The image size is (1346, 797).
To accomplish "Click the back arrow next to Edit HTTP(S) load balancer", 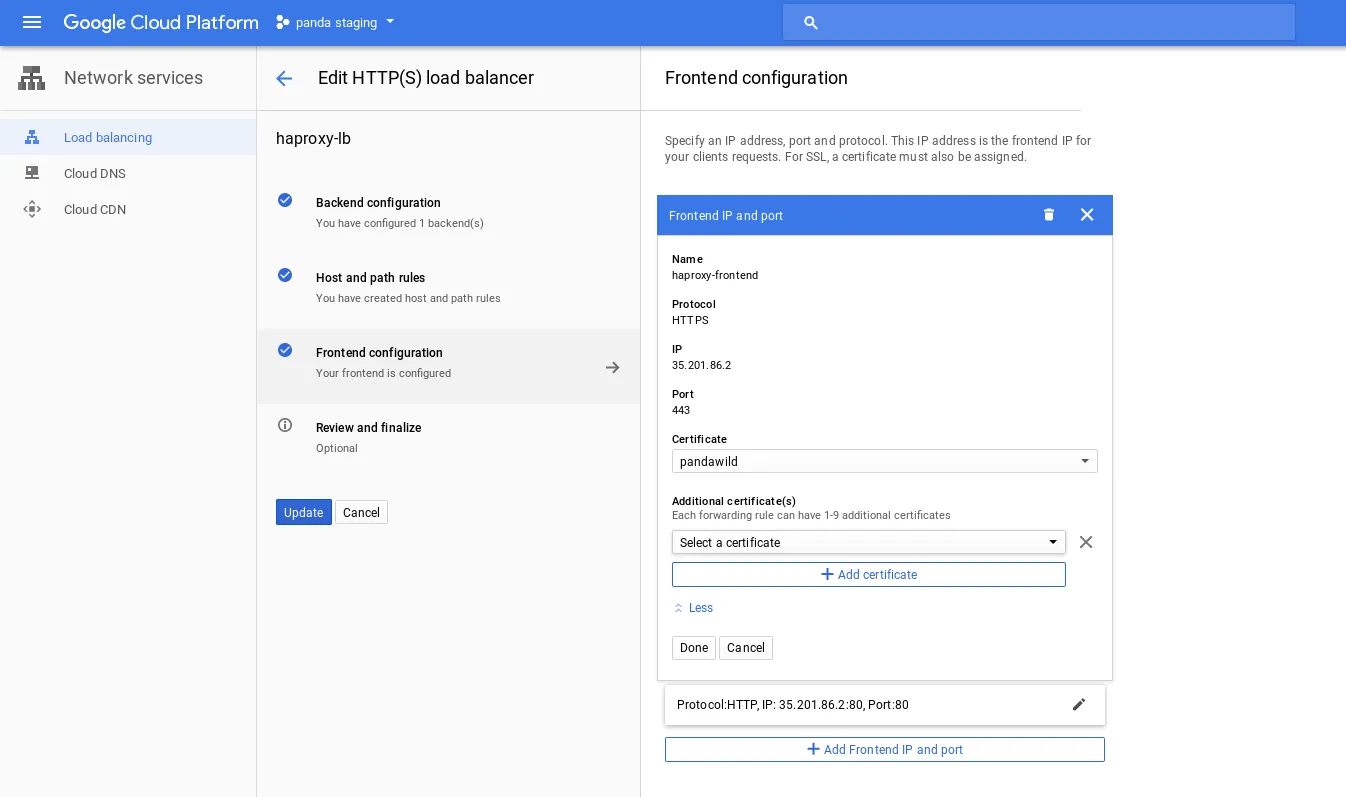I will [x=284, y=78].
